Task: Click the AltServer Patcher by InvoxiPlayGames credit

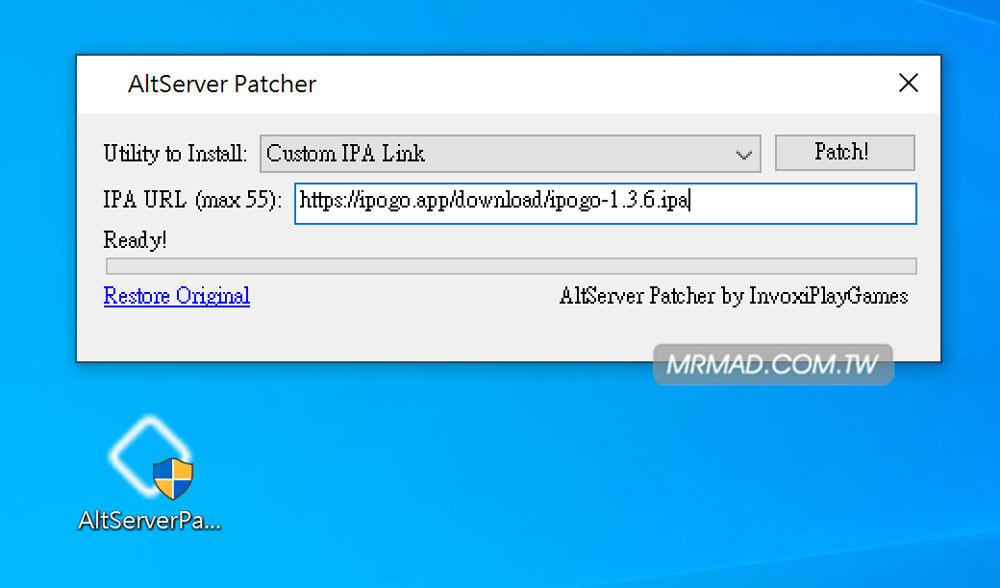Action: click(733, 297)
